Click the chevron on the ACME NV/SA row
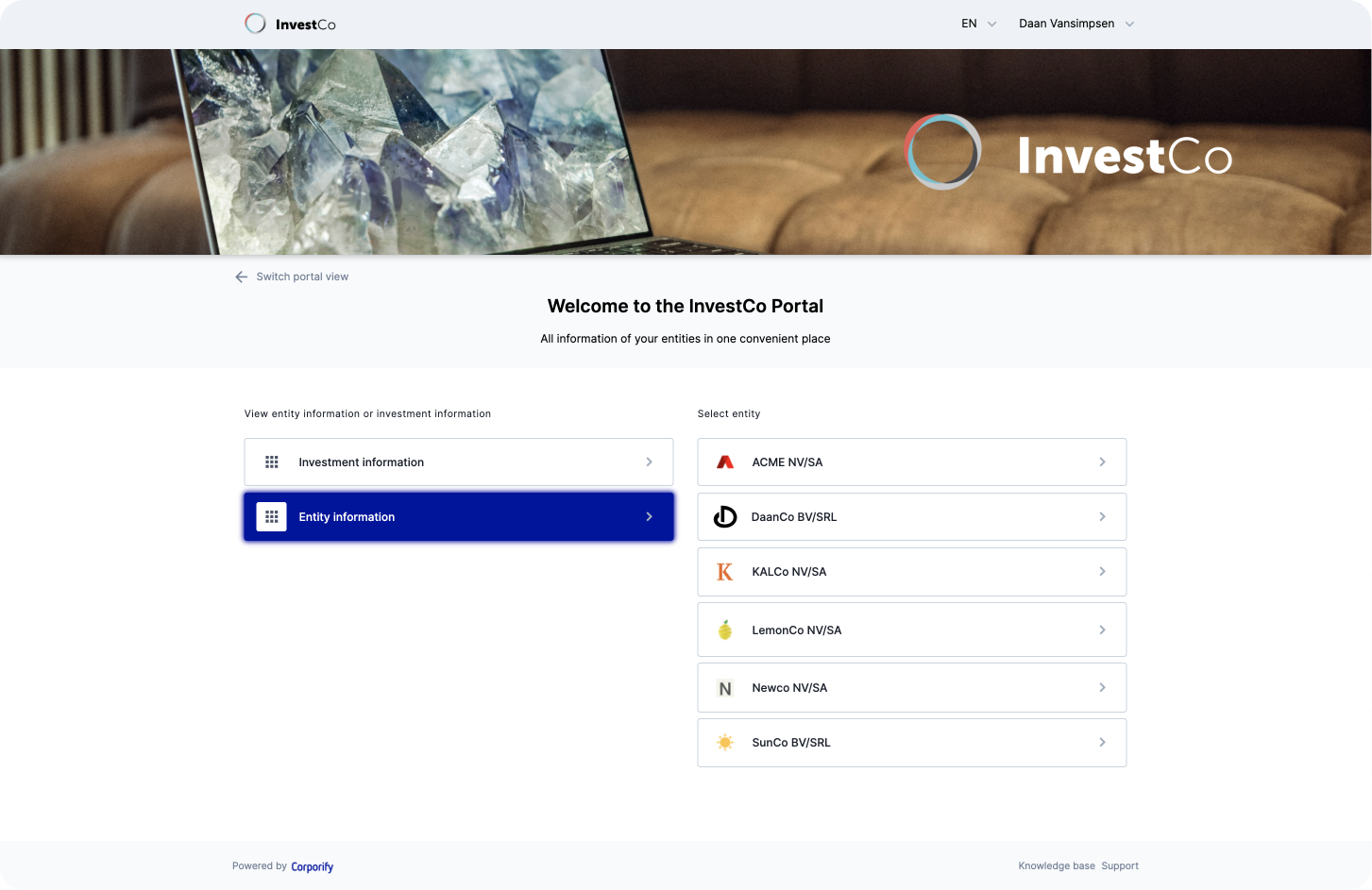This screenshot has width=1372, height=890. 1102,462
